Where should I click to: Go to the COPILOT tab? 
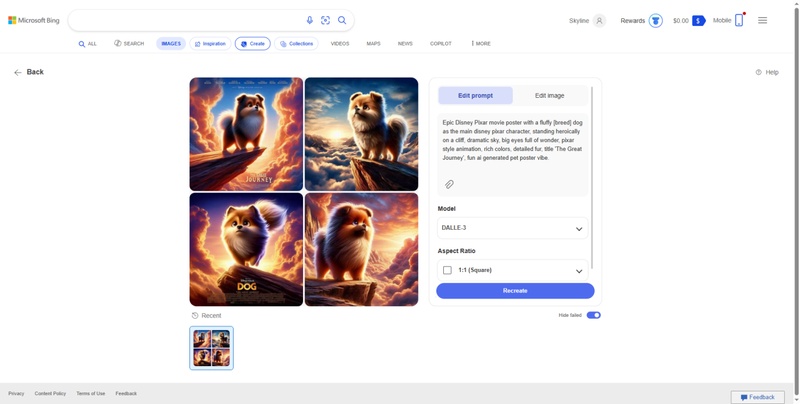[441, 44]
